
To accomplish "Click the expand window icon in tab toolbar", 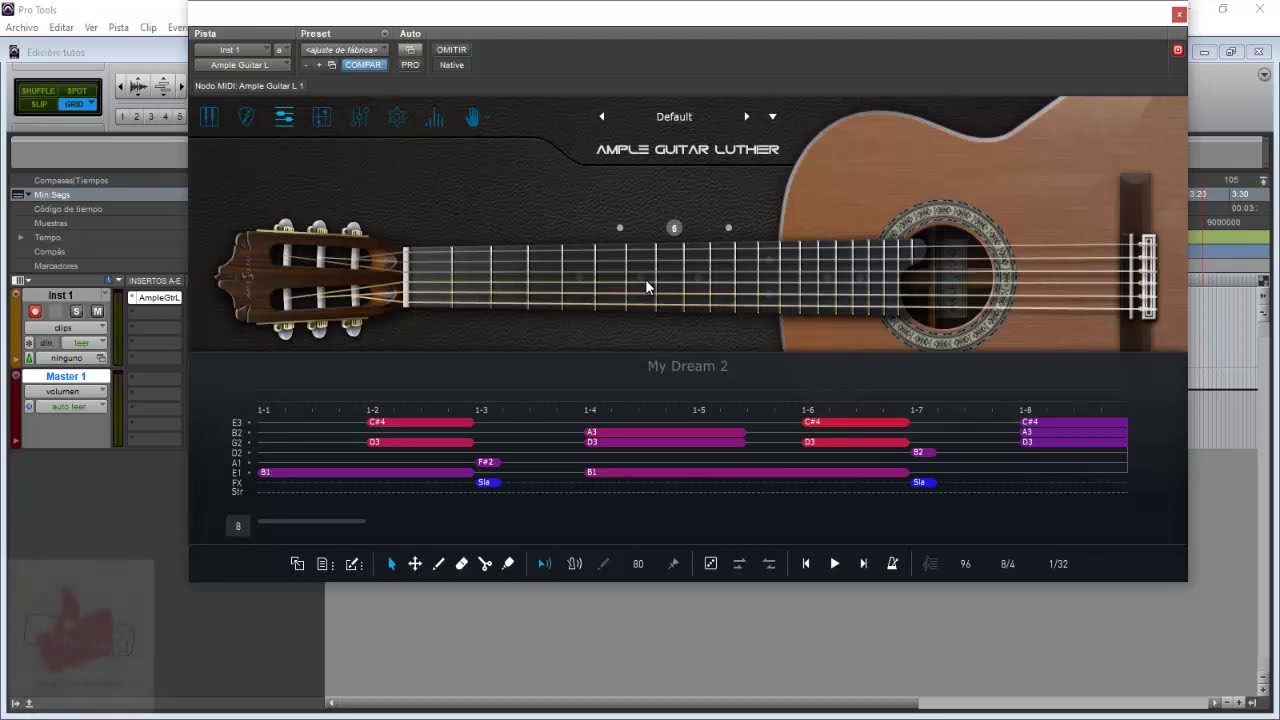I will pyautogui.click(x=711, y=564).
